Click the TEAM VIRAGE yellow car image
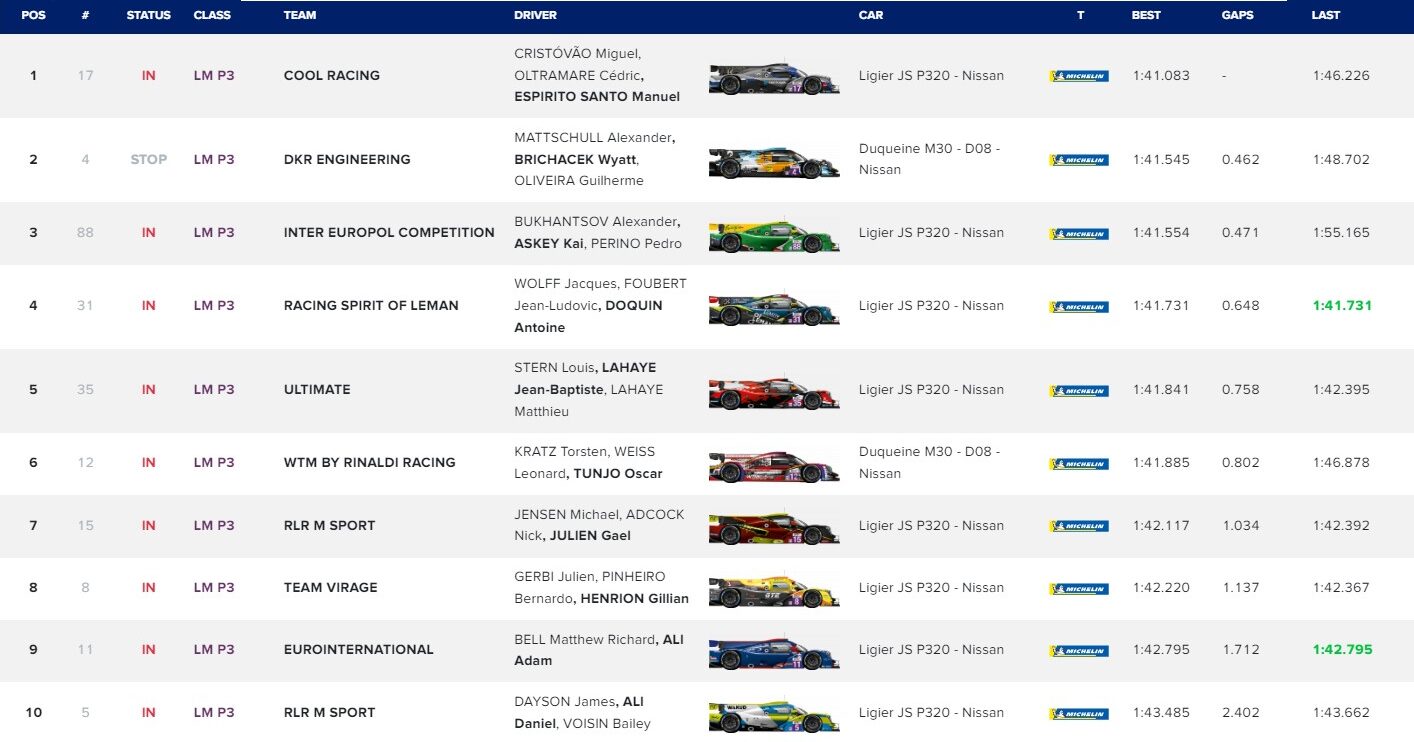This screenshot has width=1414, height=742. [x=774, y=592]
